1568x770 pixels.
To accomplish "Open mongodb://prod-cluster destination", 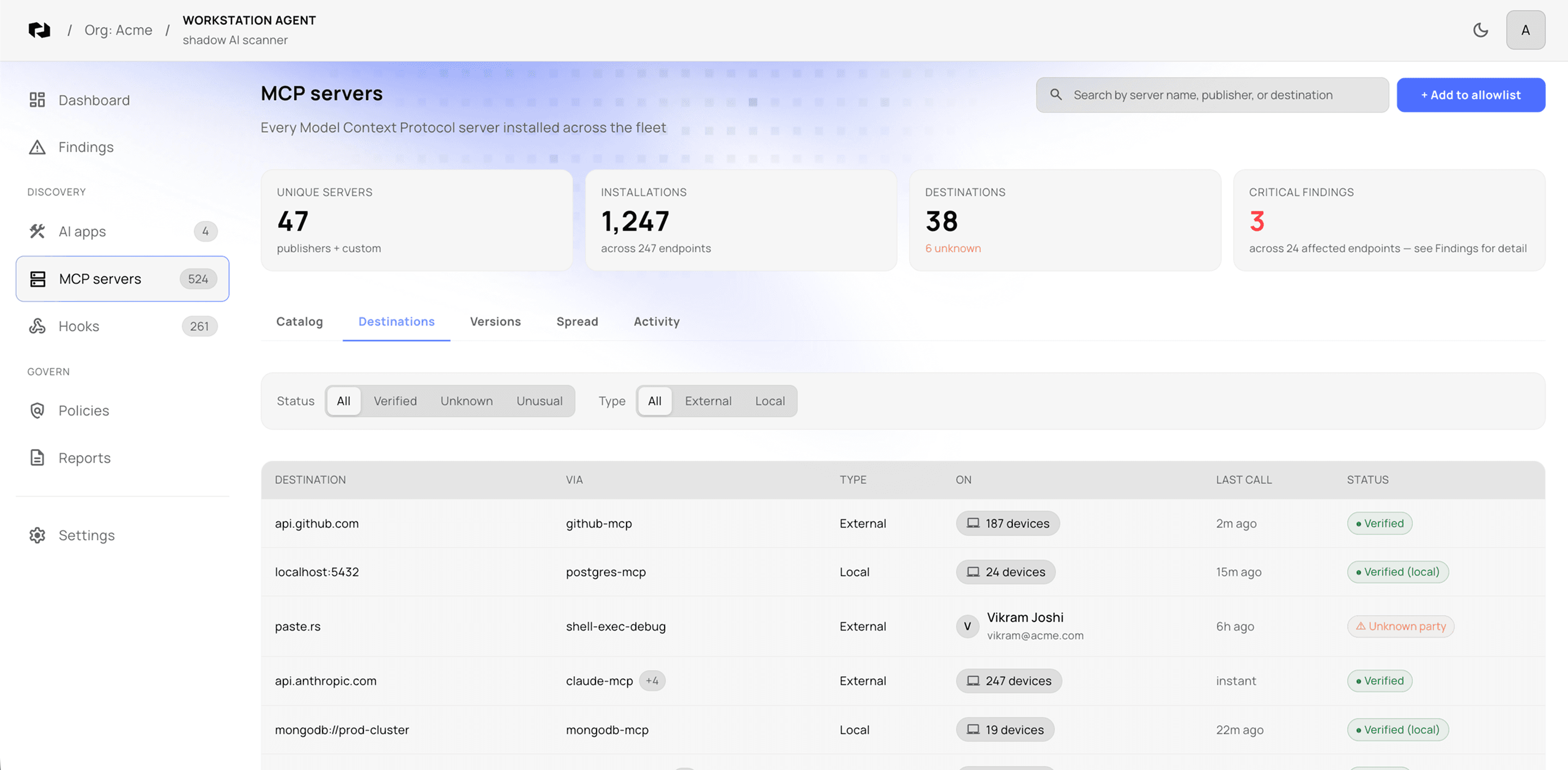I will pyautogui.click(x=342, y=729).
